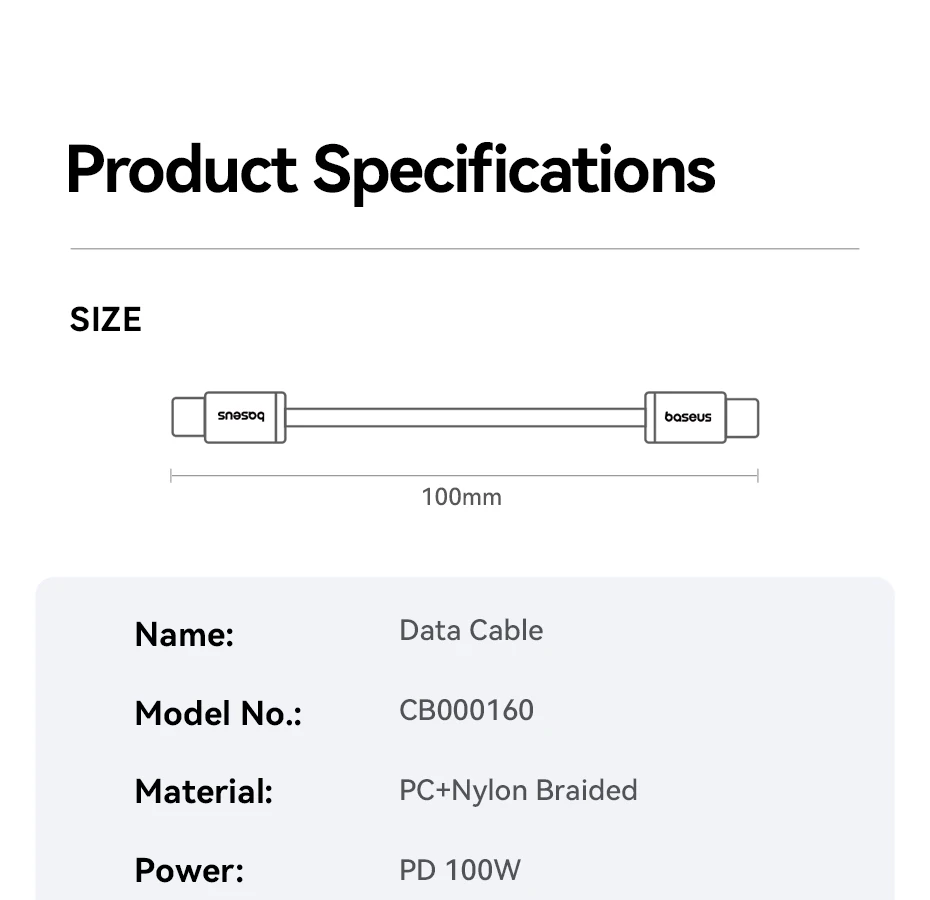Click the PD 100W value
Screen dimensions: 930x900
460,870
